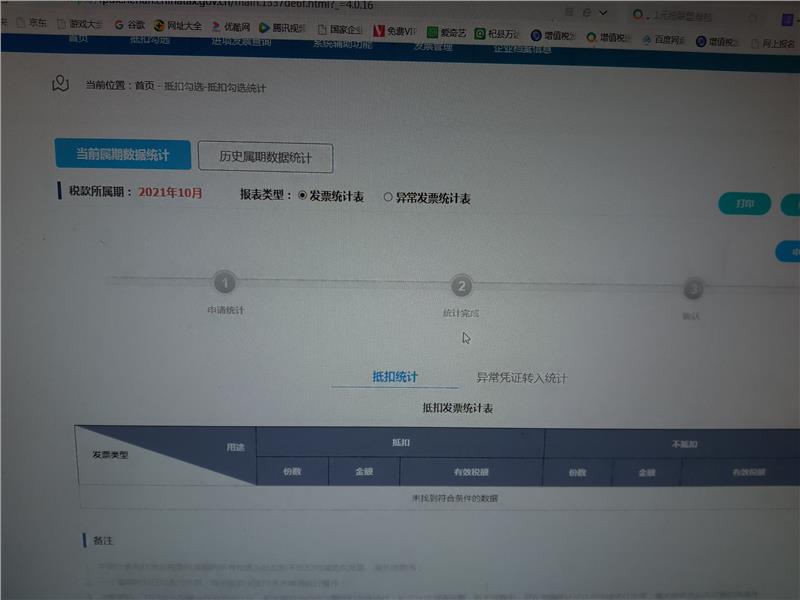Click step 1 申请统计 circle

click(x=226, y=285)
